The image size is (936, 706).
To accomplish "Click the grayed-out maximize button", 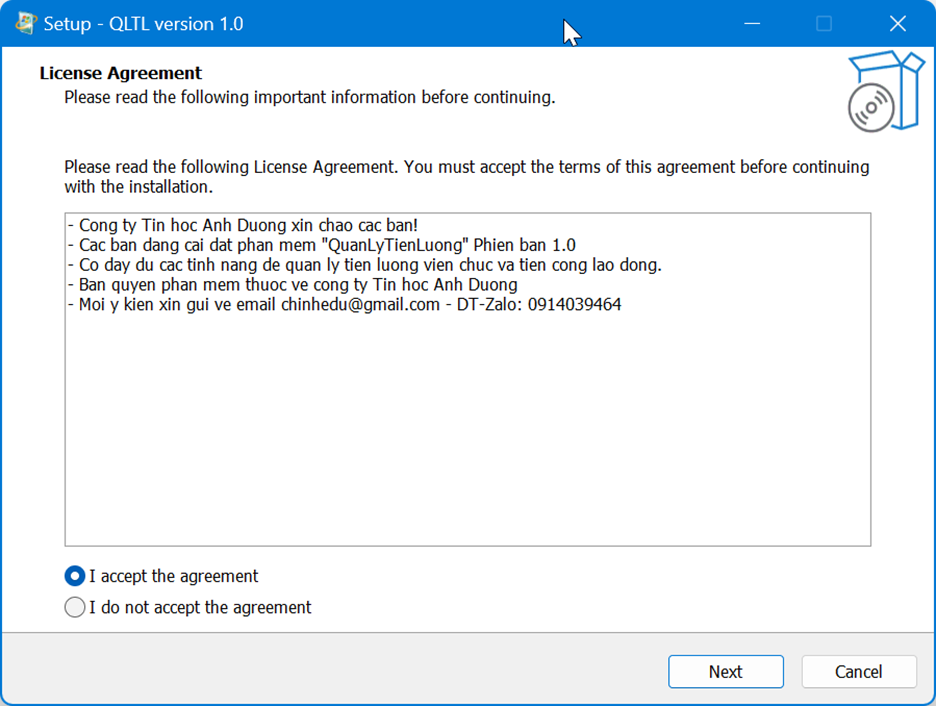I will (823, 23).
